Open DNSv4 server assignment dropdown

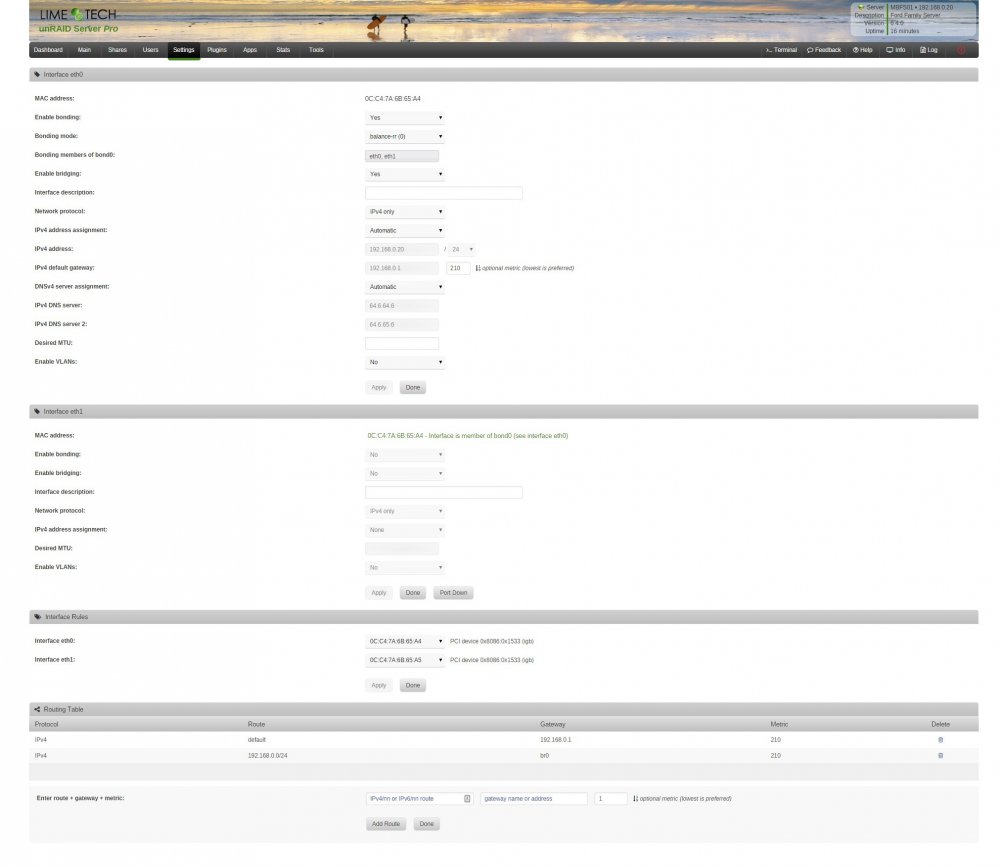[405, 286]
